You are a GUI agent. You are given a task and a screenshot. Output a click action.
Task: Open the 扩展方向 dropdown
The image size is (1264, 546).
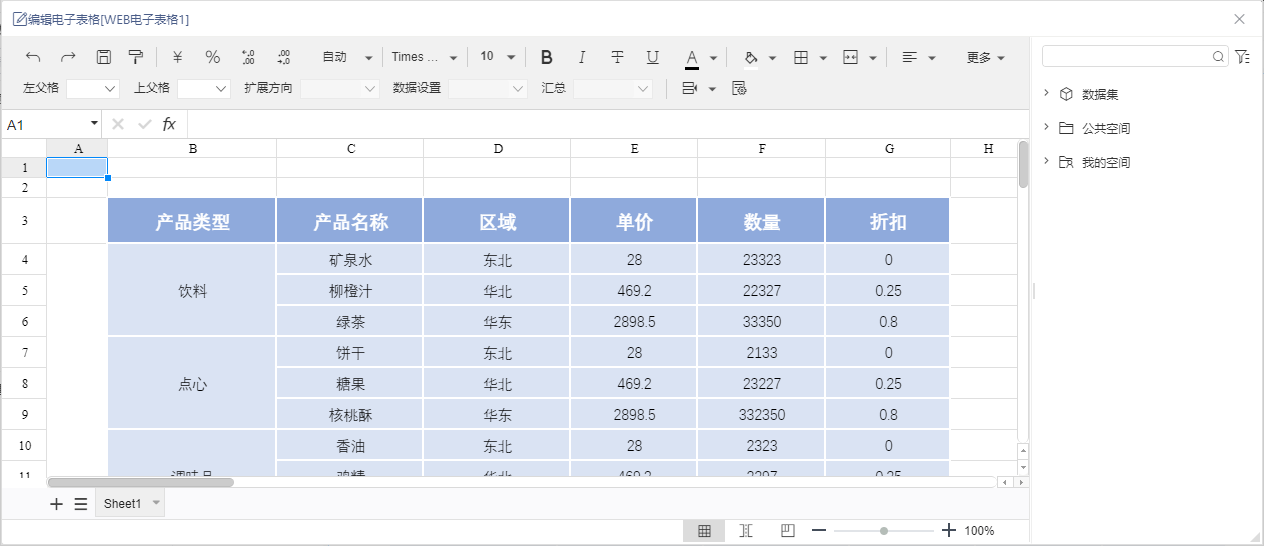click(340, 88)
